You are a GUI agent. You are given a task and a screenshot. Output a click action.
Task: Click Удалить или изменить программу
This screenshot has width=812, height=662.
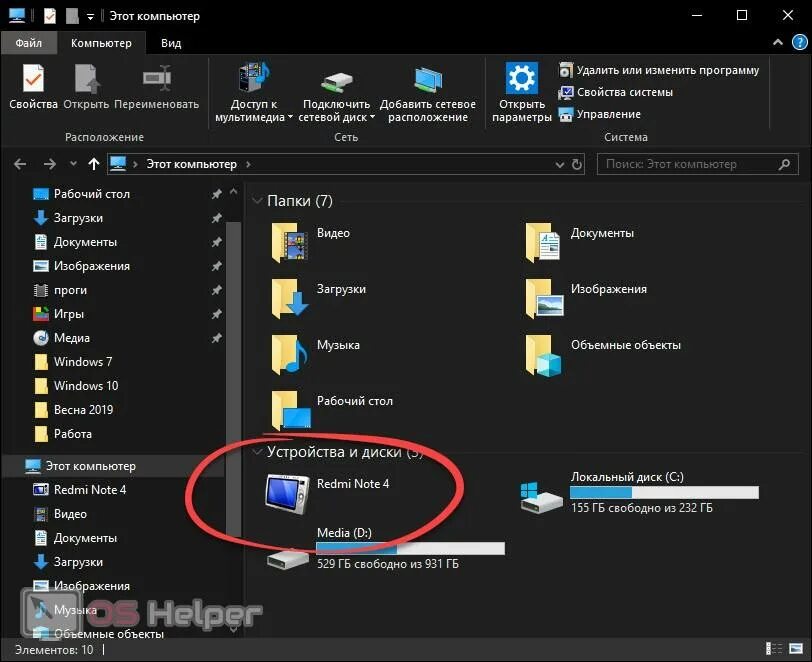659,70
